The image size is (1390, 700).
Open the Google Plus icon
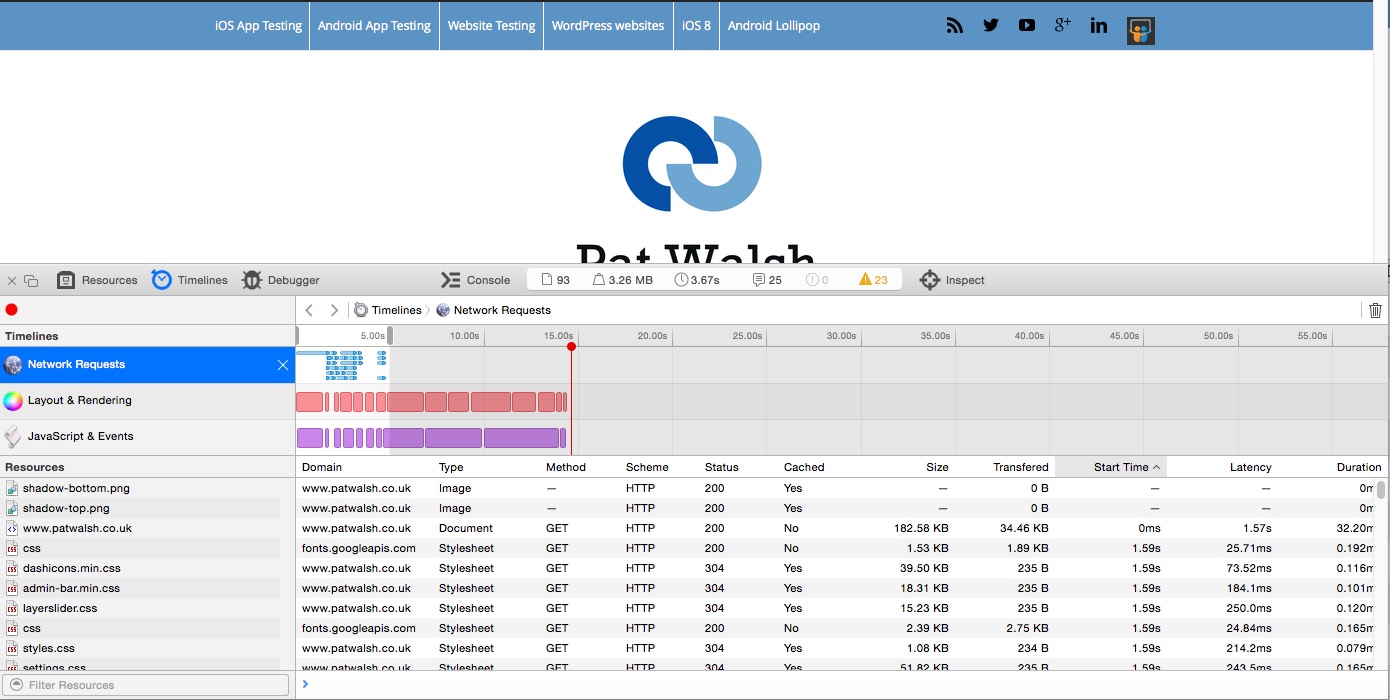[1062, 26]
